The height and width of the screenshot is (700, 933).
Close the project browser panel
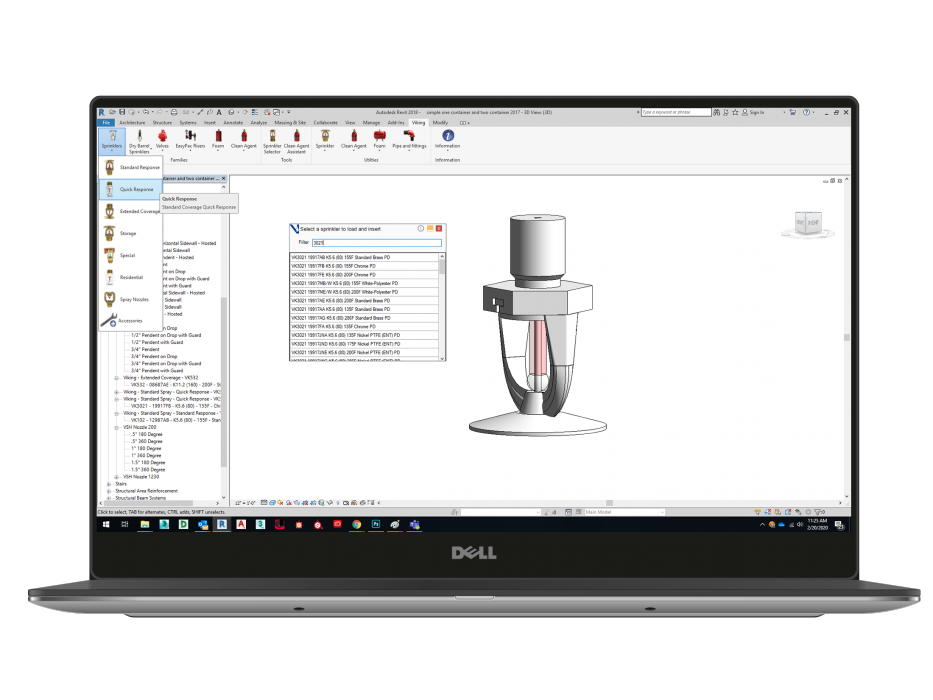click(224, 179)
